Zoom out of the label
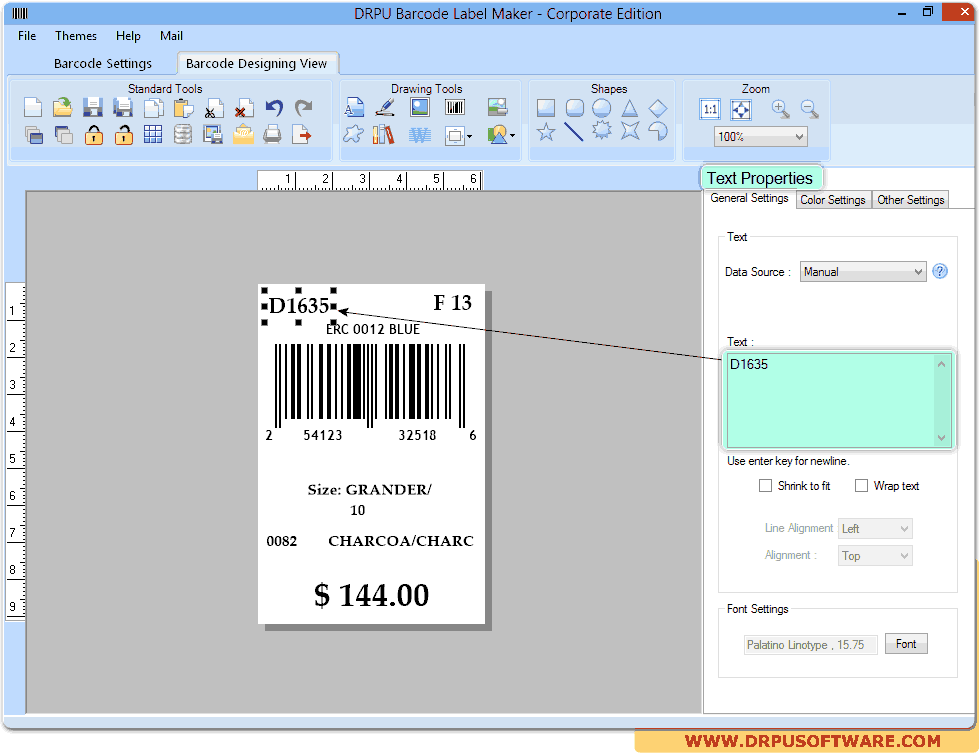Image resolution: width=980 pixels, height=753 pixels. pyautogui.click(x=810, y=109)
